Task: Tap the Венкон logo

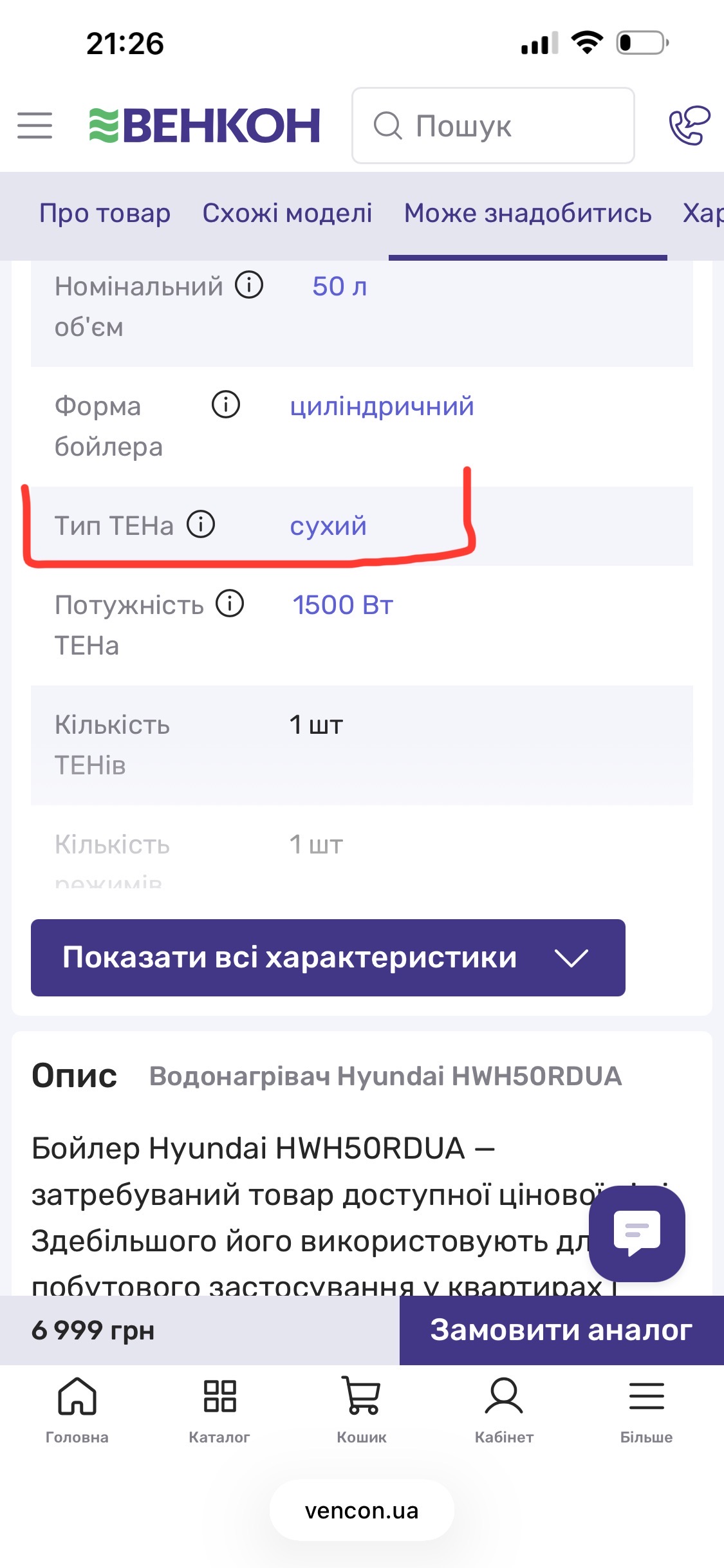Action: click(x=205, y=126)
